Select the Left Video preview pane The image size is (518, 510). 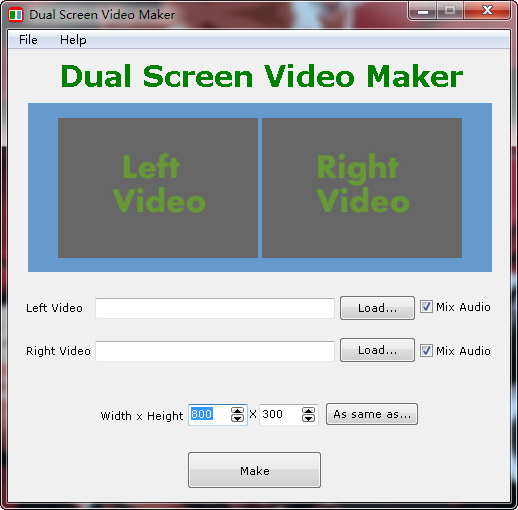coord(158,188)
